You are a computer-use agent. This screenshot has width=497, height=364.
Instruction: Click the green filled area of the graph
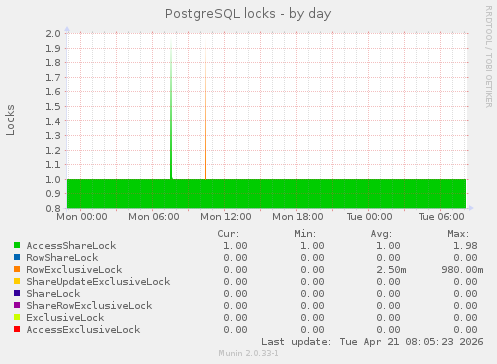coord(266,194)
